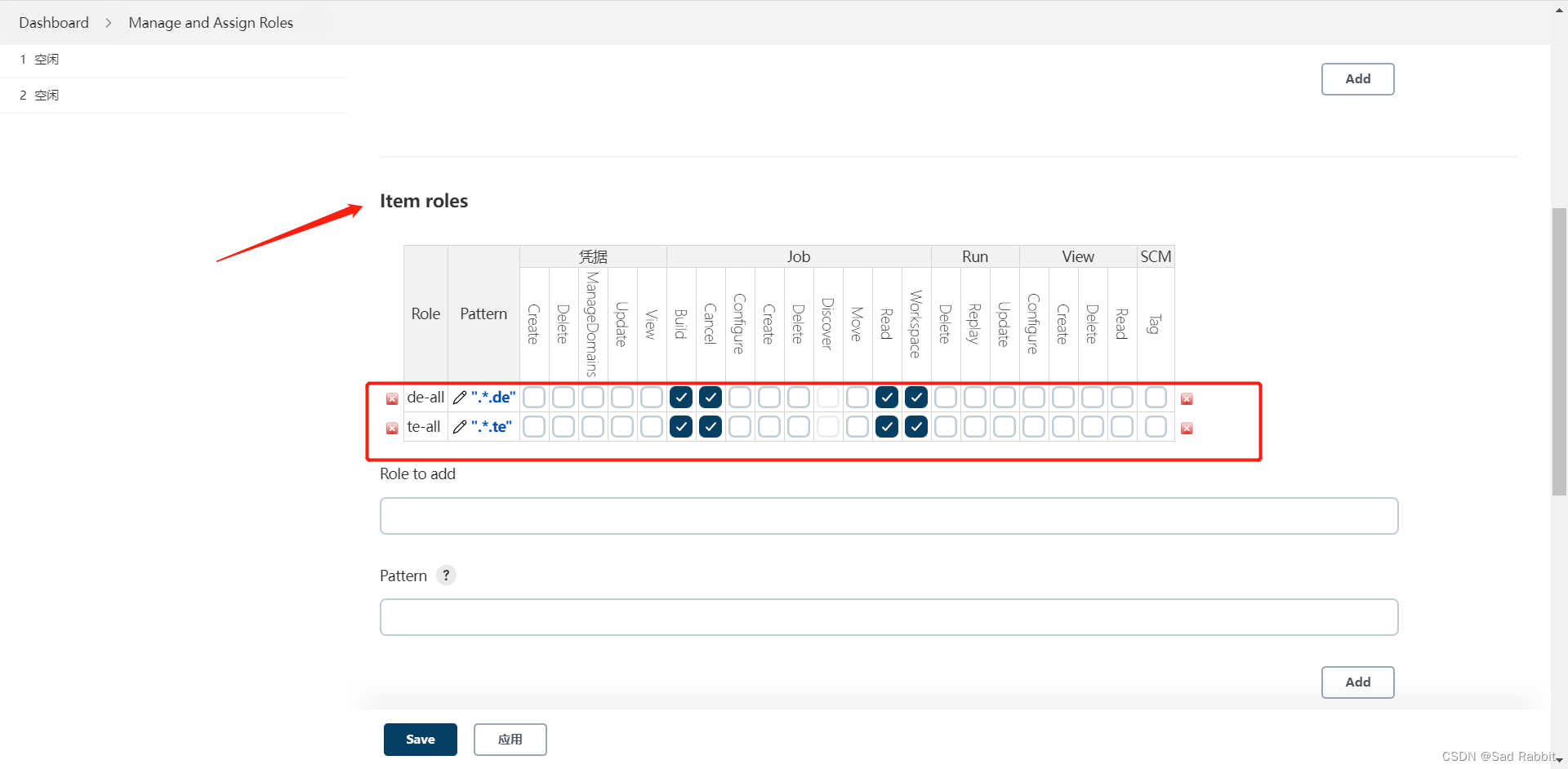Click the 应用 apply button

[510, 740]
